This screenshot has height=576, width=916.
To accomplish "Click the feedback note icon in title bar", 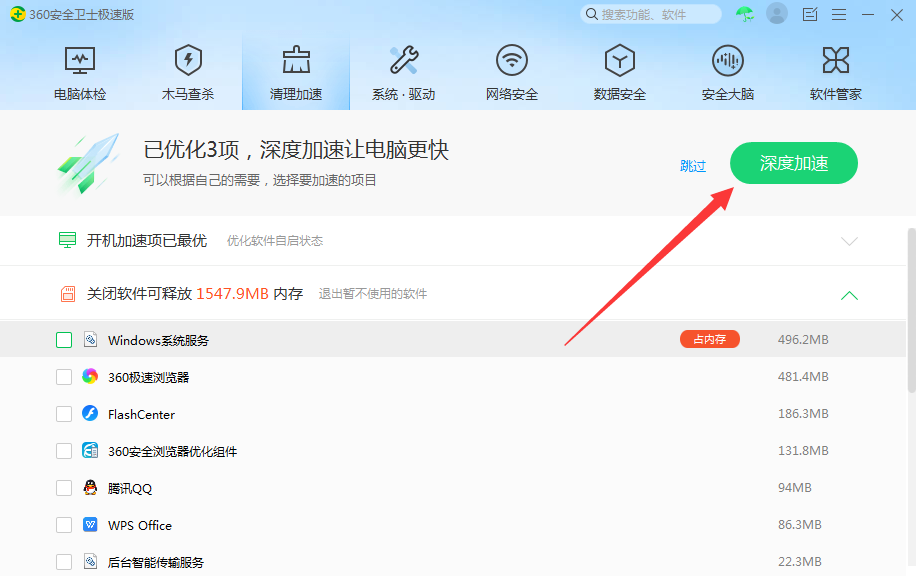I will coord(810,14).
